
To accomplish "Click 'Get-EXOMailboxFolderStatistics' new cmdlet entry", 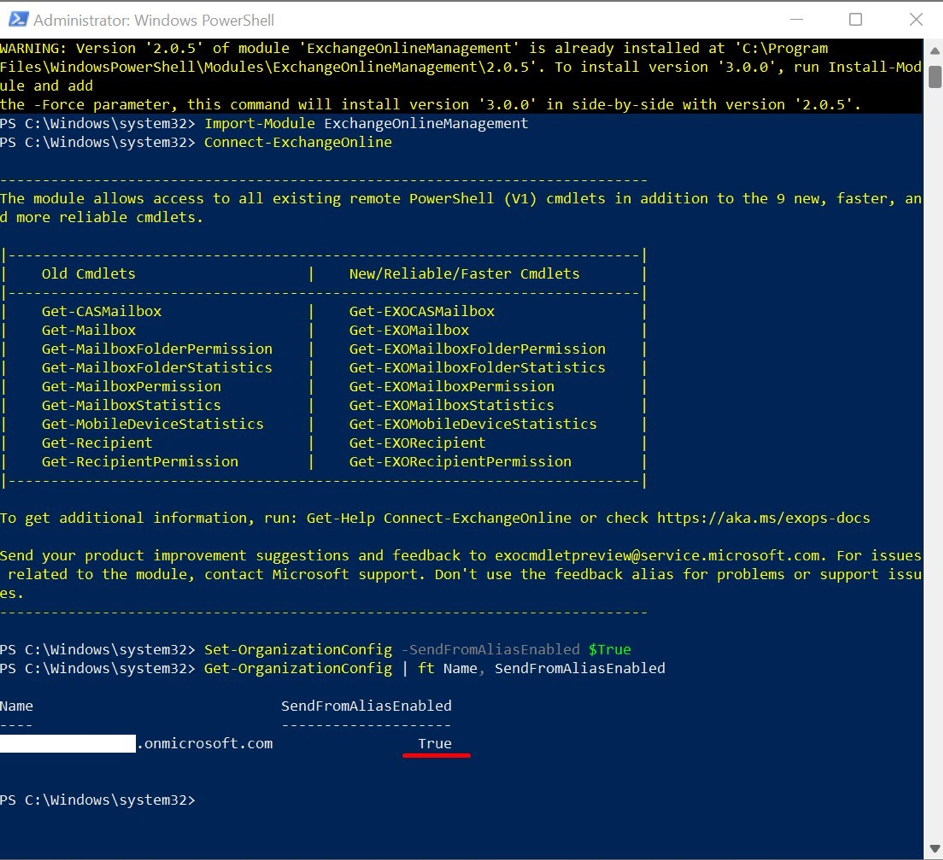I will coord(478,367).
